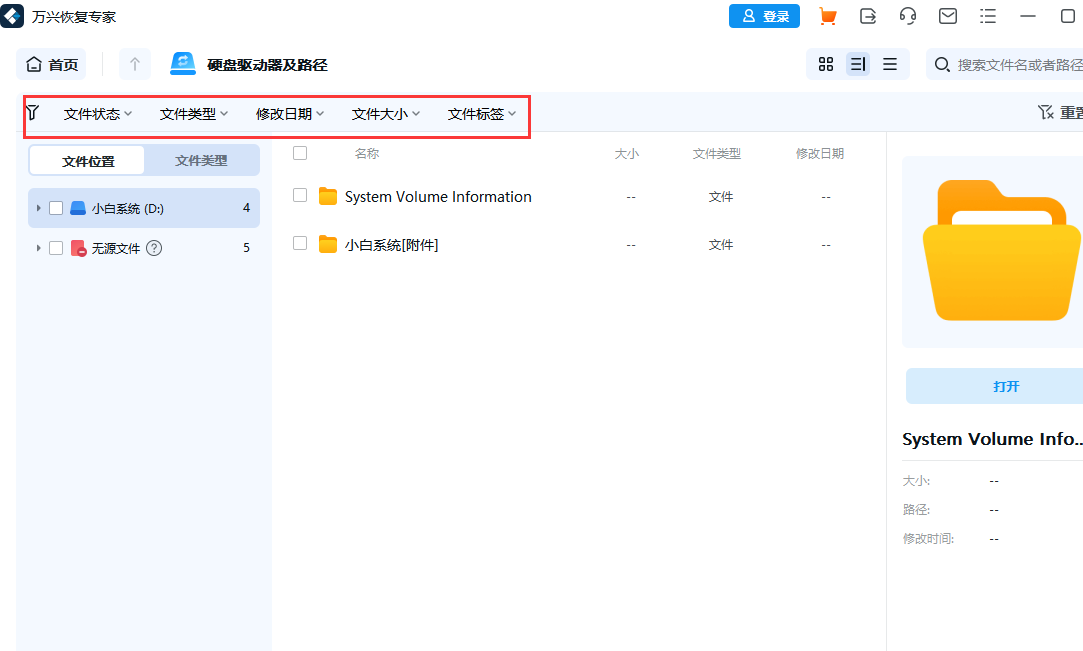Expand the 无源文件 tree item
Screen dimensions: 1083x651
(38, 248)
